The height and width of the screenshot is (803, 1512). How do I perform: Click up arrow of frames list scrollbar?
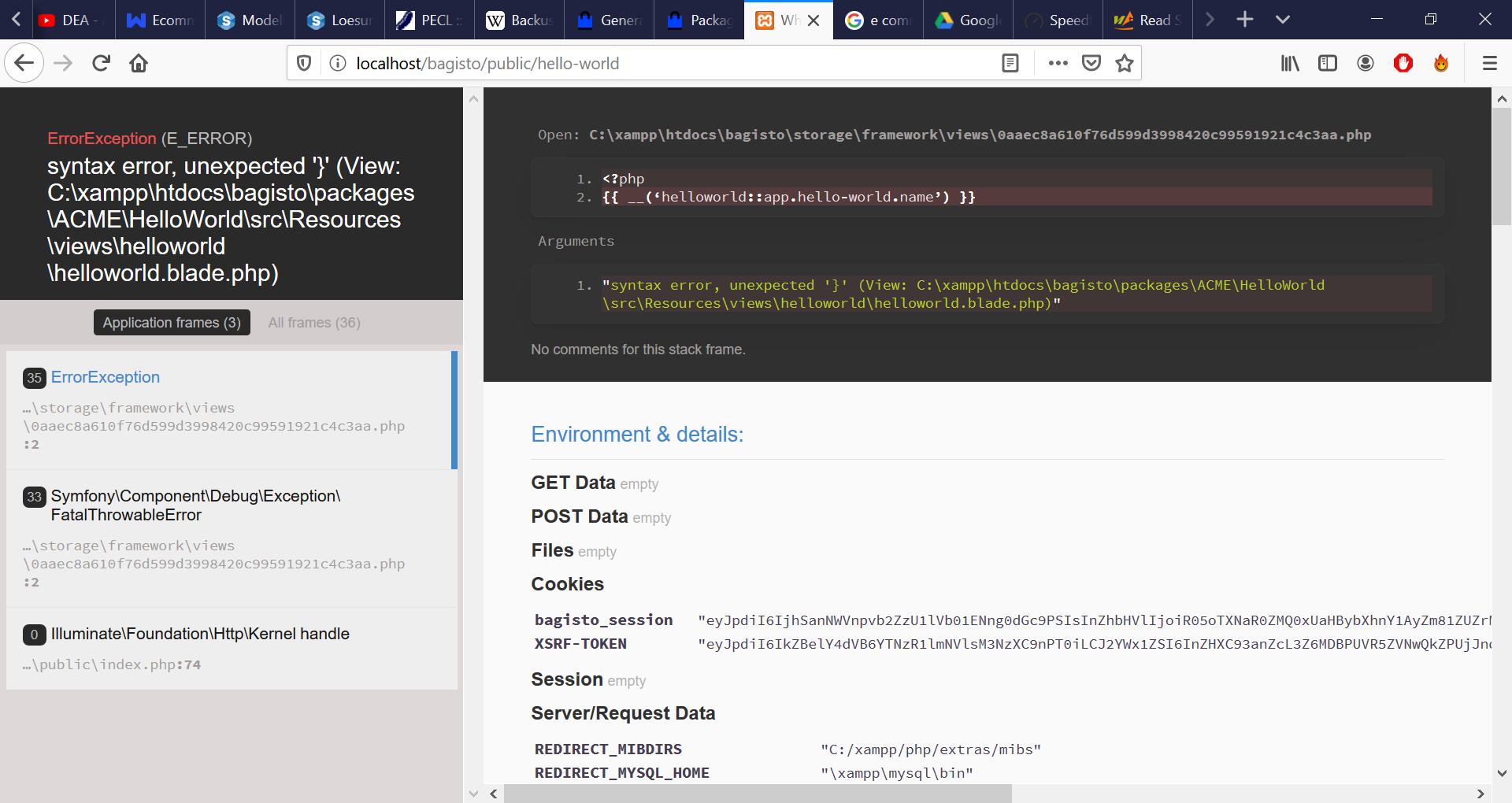click(x=473, y=99)
